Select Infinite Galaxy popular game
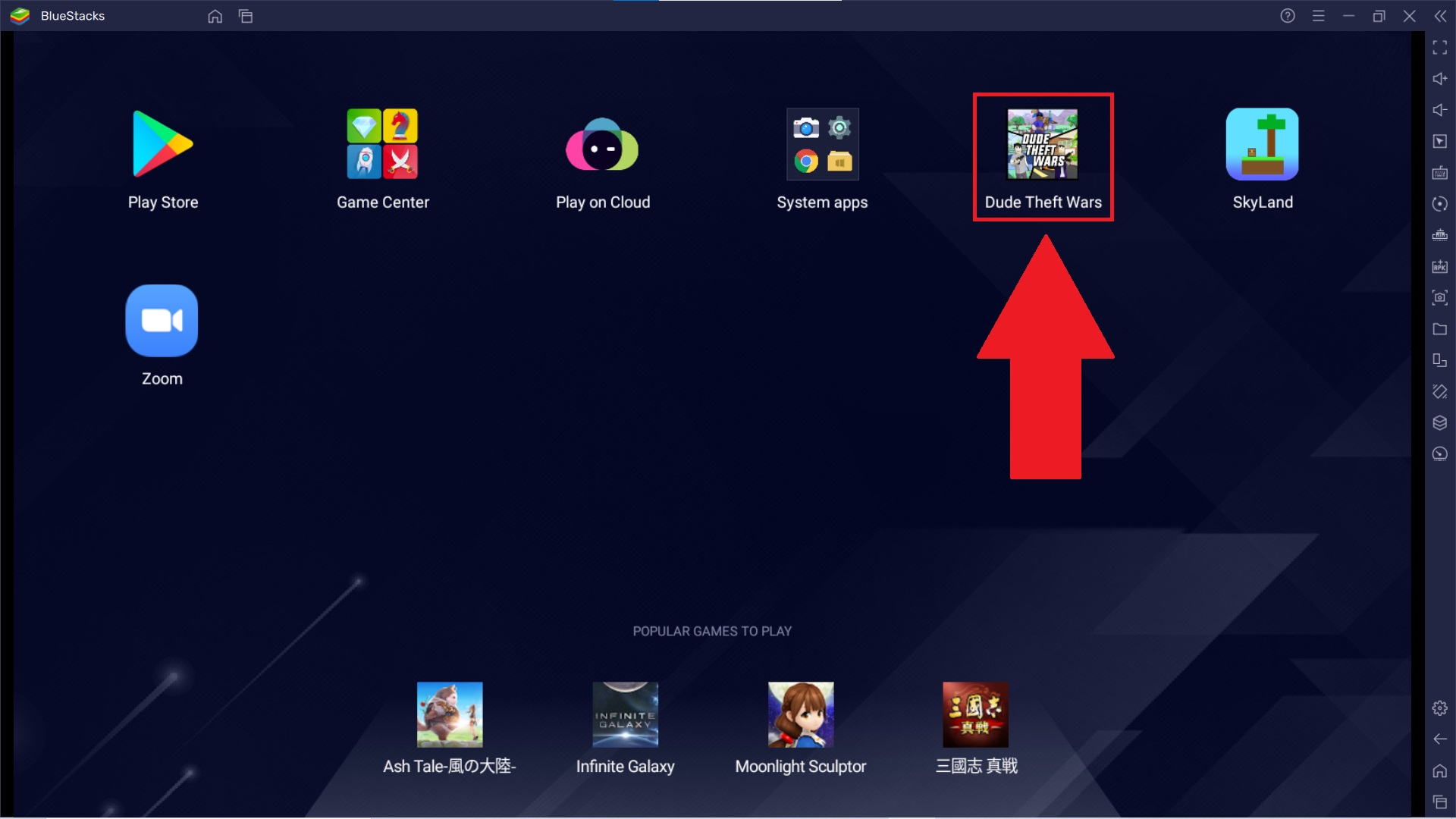Viewport: 1456px width, 819px height. (625, 714)
